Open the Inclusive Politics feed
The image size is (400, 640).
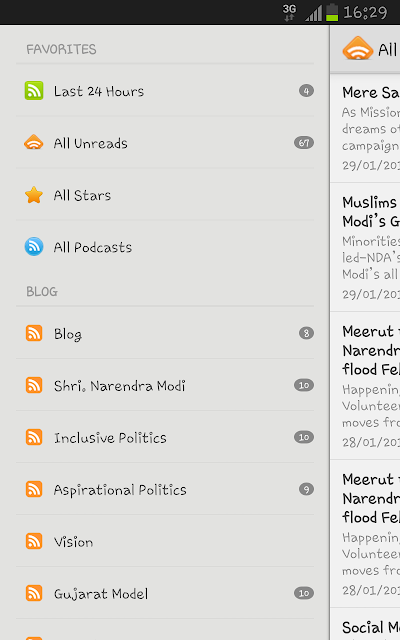(x=165, y=437)
